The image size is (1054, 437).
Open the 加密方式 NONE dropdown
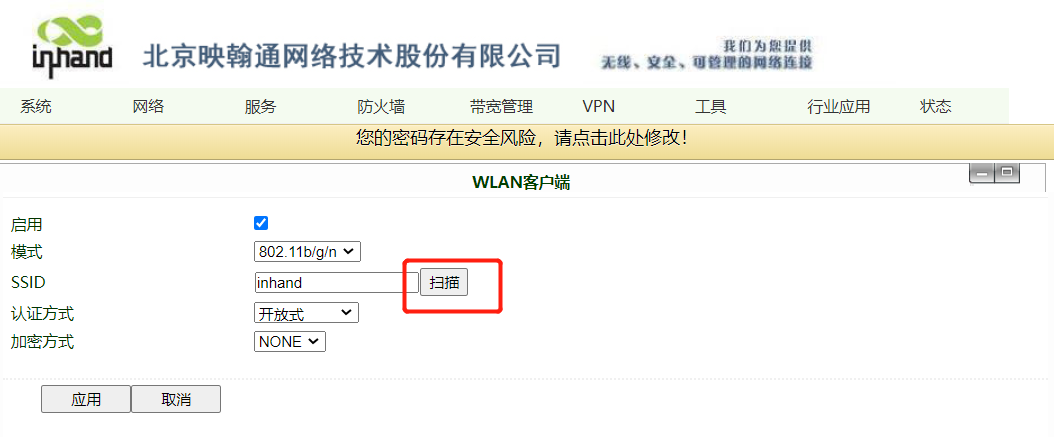click(x=290, y=342)
